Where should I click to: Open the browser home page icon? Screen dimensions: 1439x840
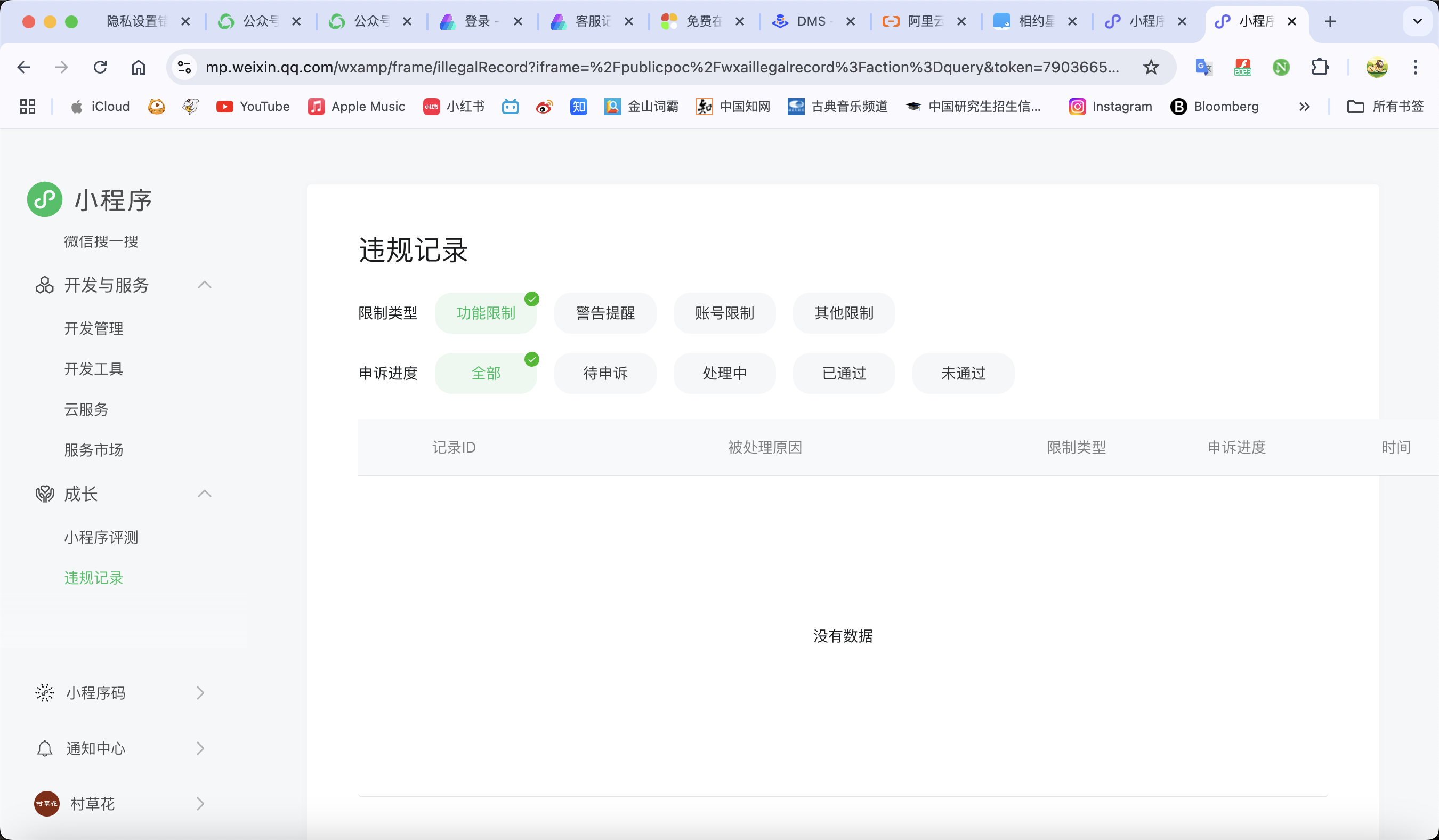tap(138, 67)
